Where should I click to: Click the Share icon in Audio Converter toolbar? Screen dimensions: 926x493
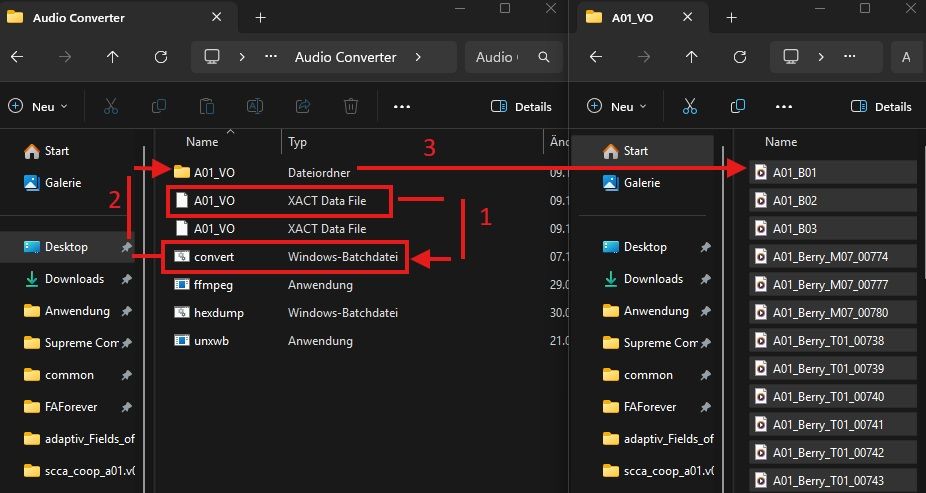pos(303,107)
